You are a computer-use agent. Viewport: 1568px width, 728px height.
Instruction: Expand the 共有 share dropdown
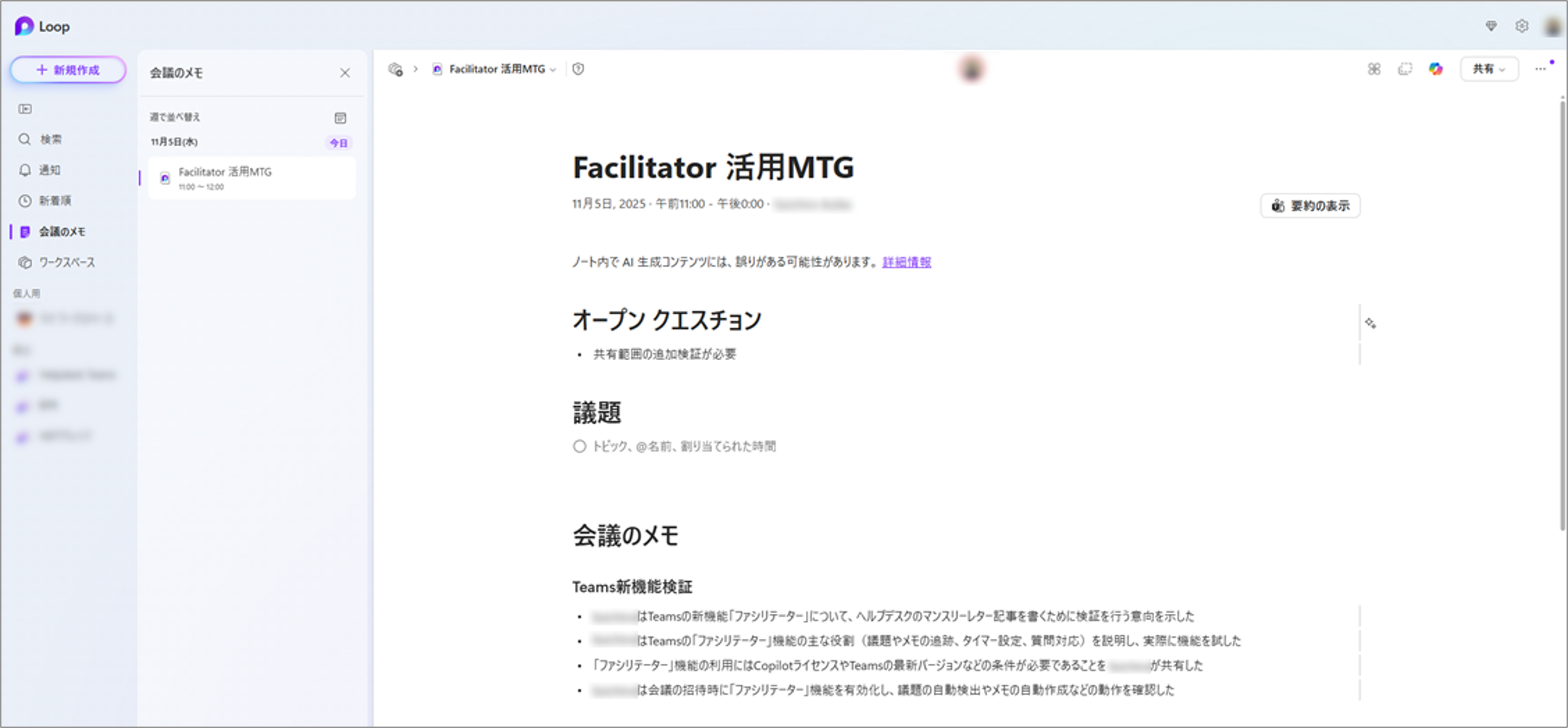(x=1489, y=69)
